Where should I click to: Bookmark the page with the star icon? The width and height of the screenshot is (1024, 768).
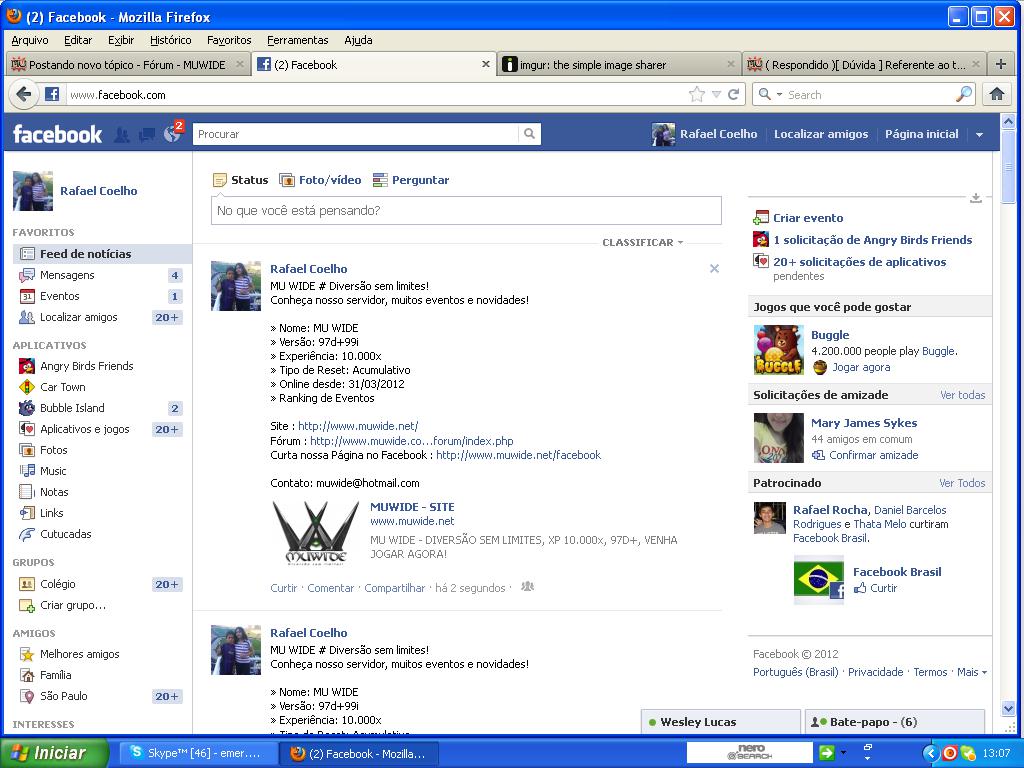pos(697,95)
